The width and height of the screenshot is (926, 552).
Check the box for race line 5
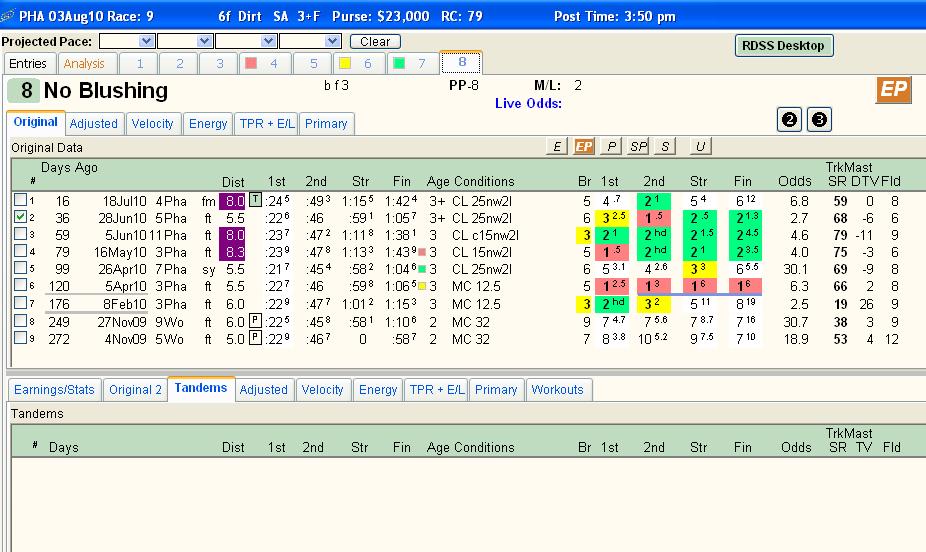pyautogui.click(x=20, y=268)
